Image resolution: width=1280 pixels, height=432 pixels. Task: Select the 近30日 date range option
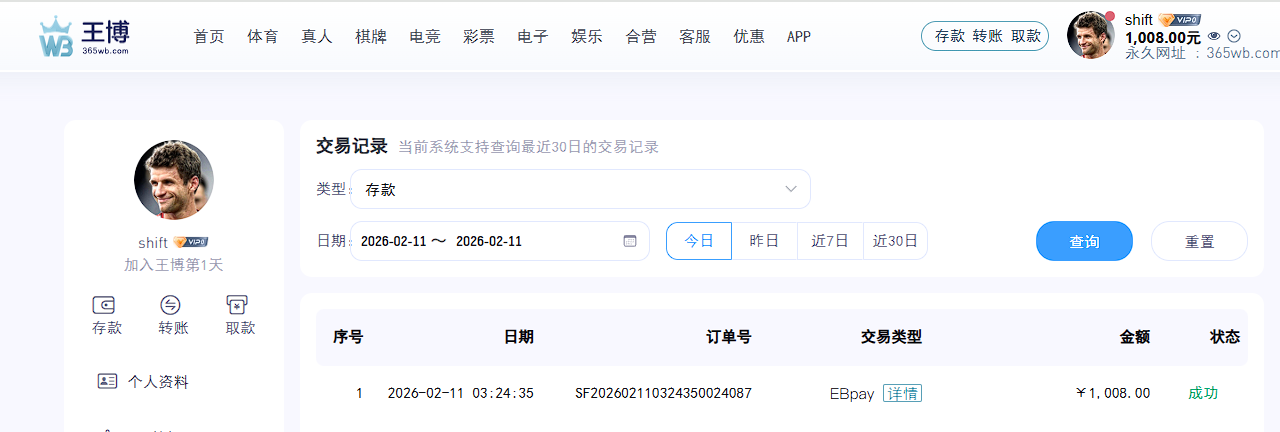(x=895, y=241)
